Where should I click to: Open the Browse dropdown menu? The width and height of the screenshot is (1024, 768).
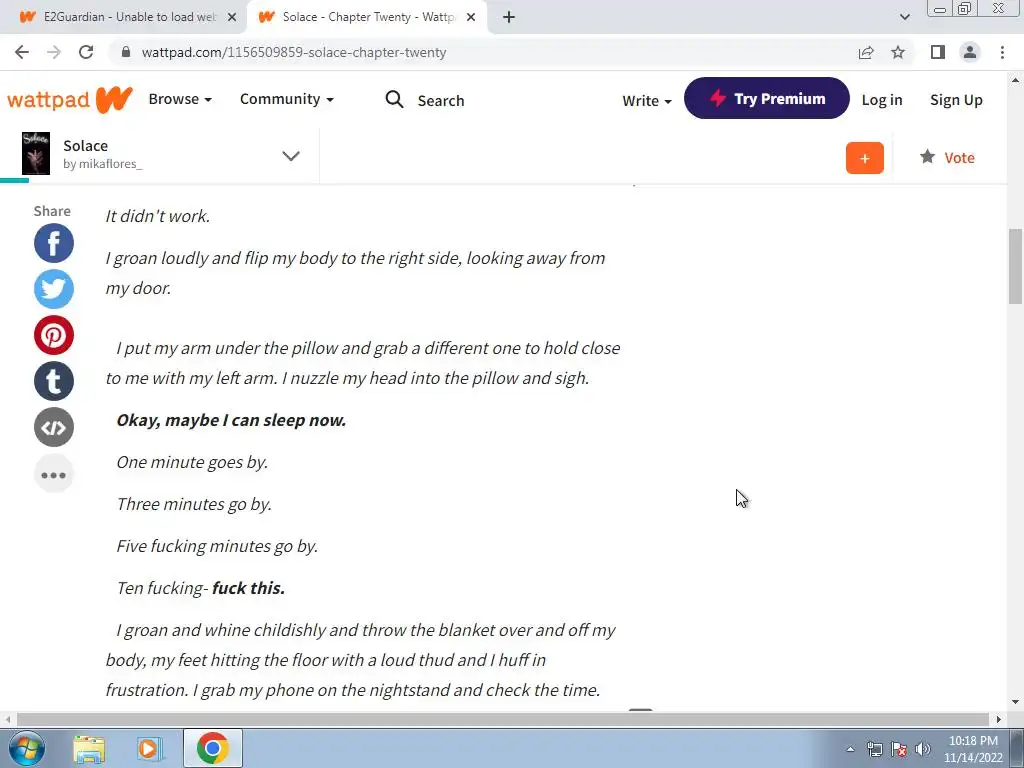pos(180,99)
